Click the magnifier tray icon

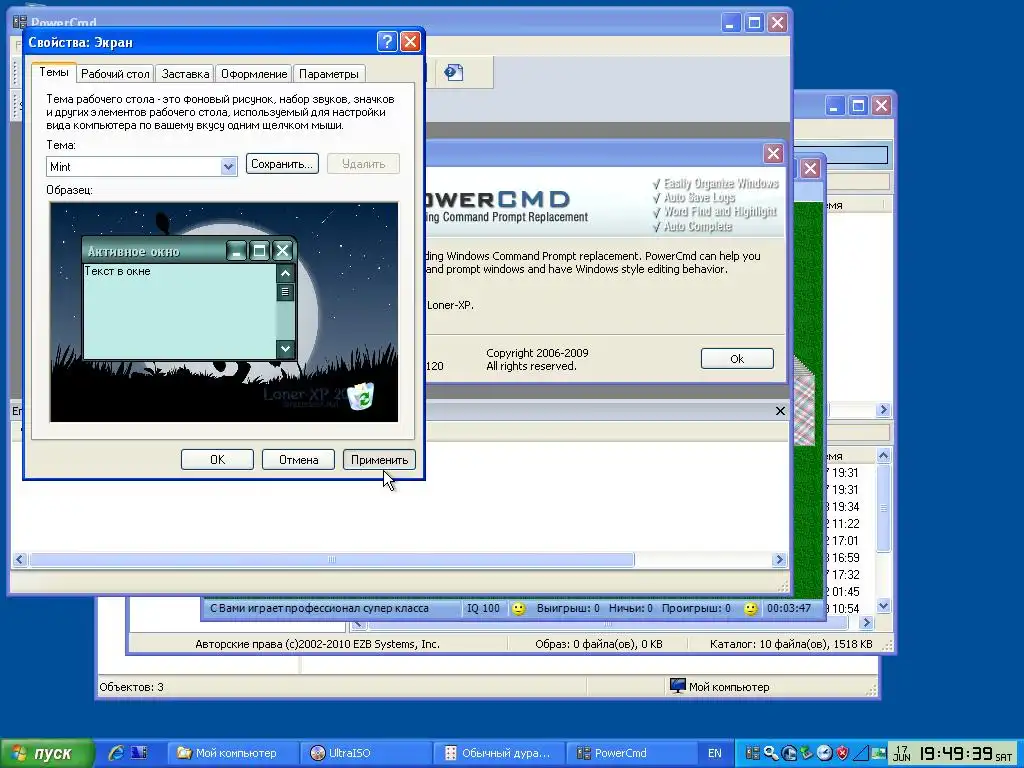click(x=771, y=753)
